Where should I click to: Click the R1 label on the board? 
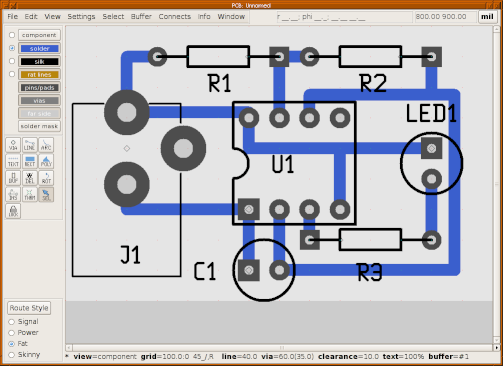(219, 83)
